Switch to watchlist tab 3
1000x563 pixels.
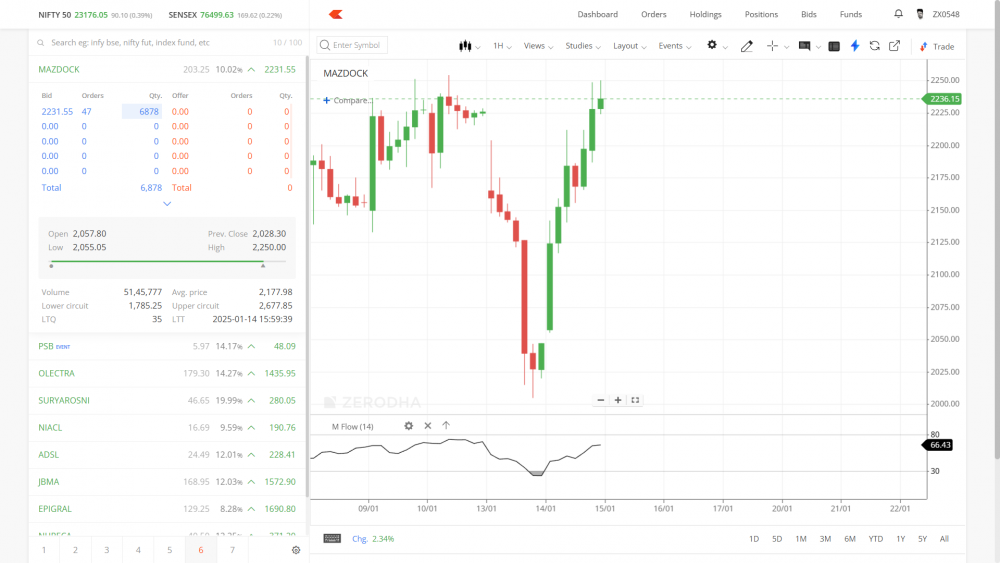(107, 550)
